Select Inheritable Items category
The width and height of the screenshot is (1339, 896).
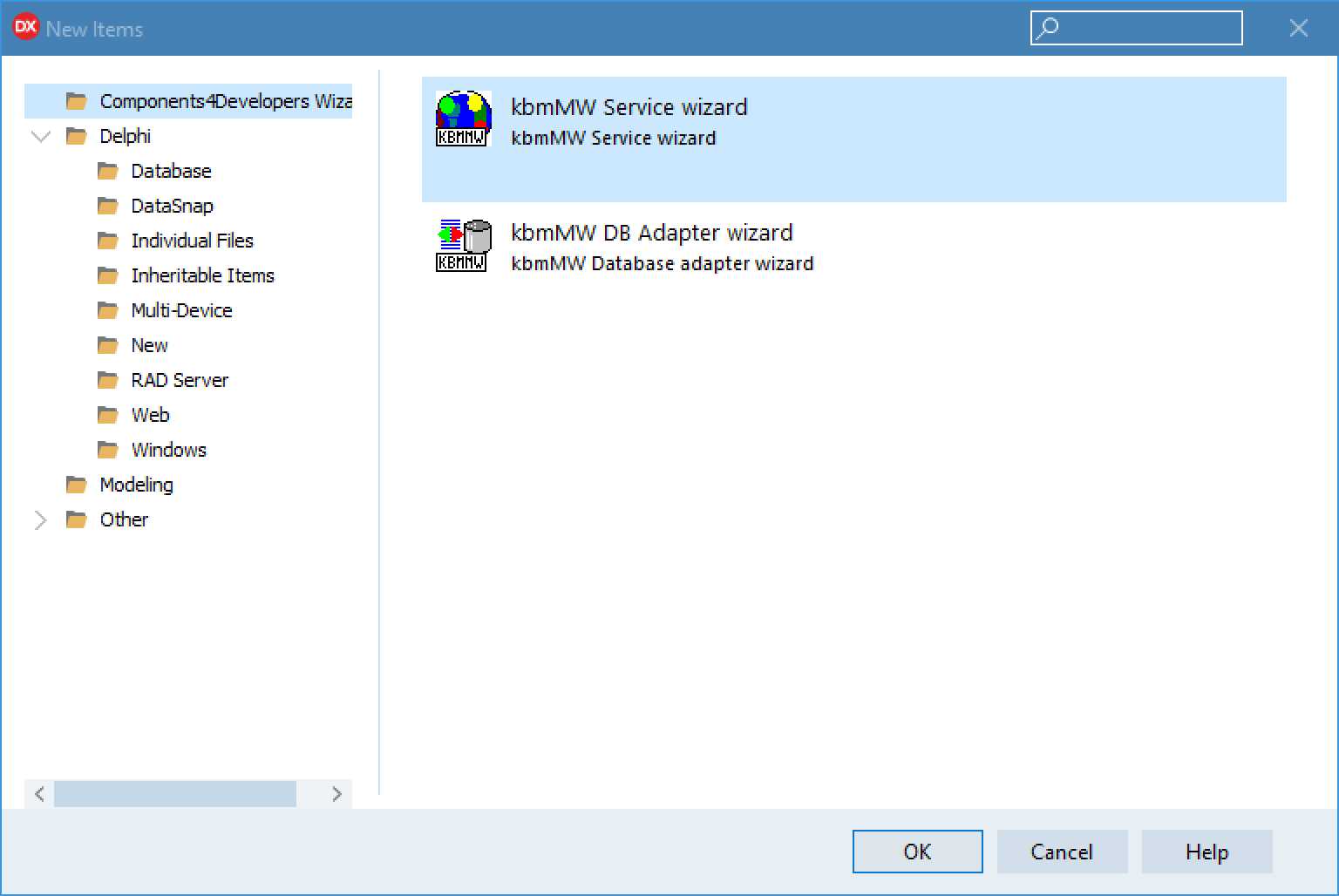pyautogui.click(x=202, y=275)
